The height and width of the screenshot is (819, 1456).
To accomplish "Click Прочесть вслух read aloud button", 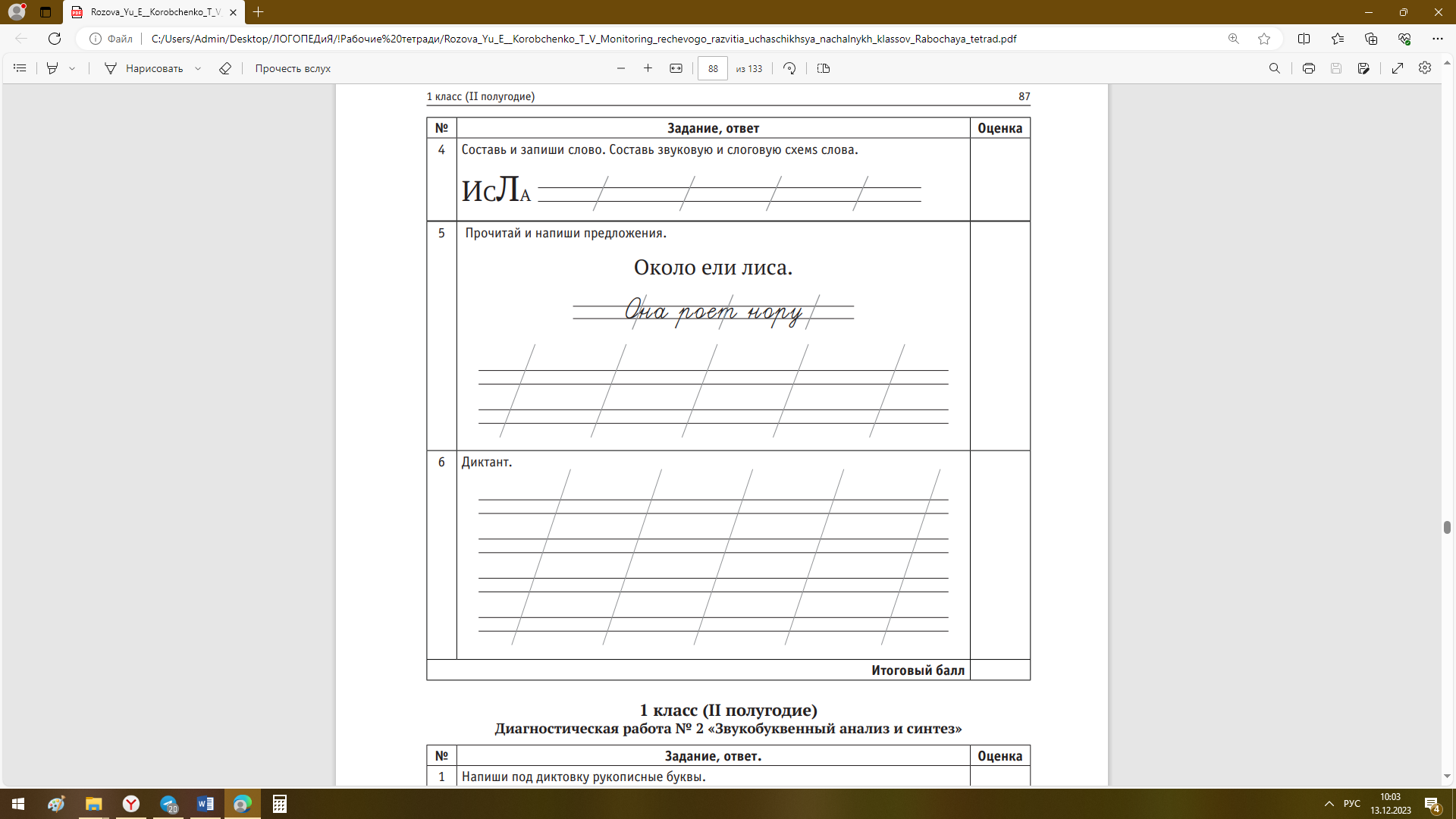I will (x=293, y=68).
